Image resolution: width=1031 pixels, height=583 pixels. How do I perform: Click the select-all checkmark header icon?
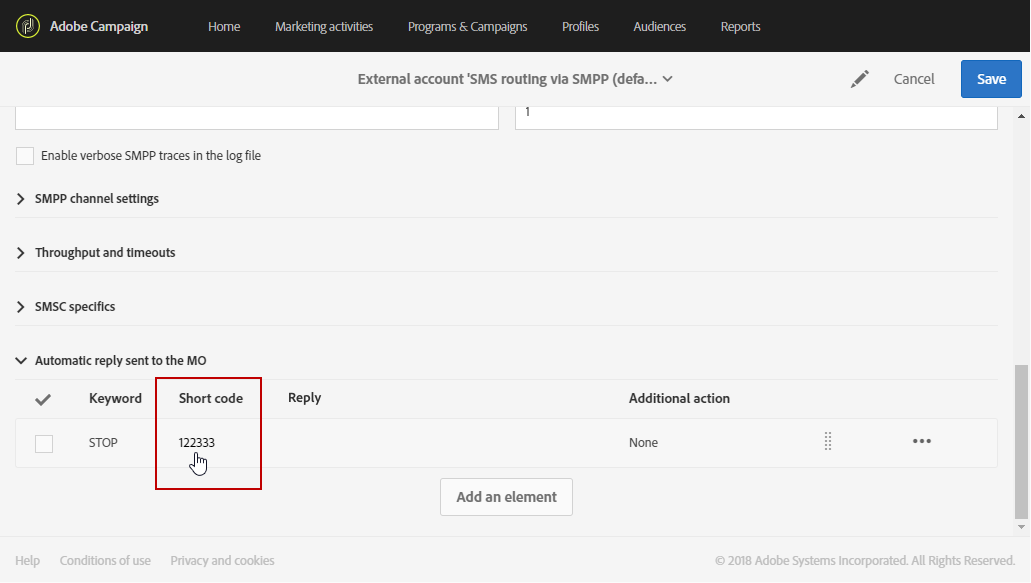(43, 399)
